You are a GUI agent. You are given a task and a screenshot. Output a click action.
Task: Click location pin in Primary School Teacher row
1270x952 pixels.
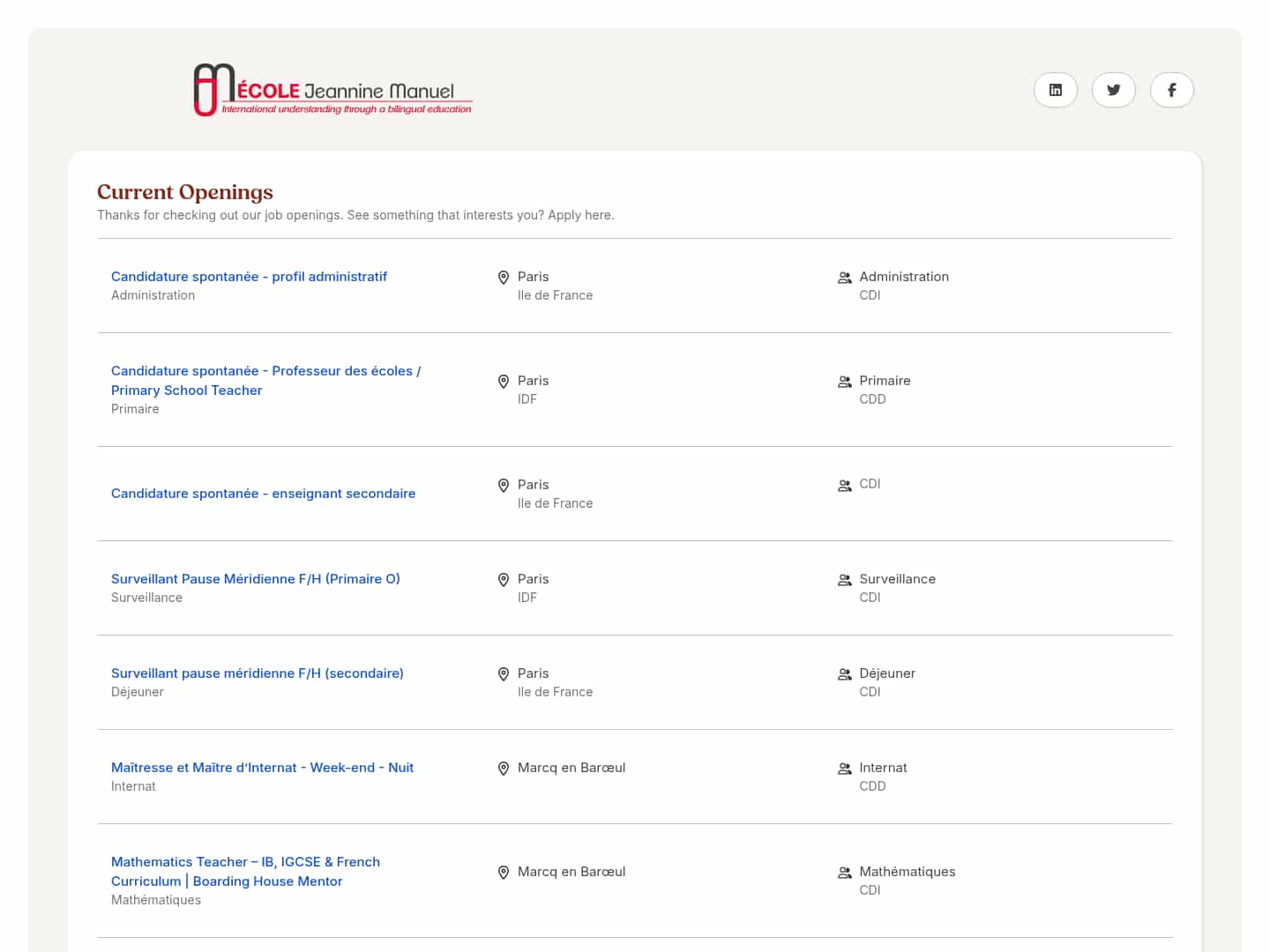[x=504, y=382]
